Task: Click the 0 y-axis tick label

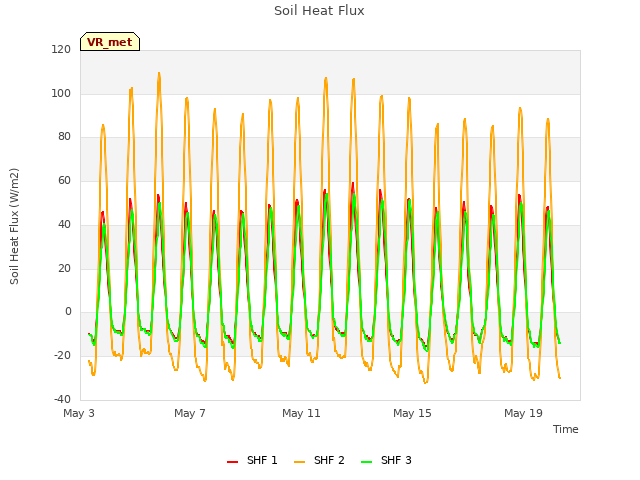Action: (68, 312)
